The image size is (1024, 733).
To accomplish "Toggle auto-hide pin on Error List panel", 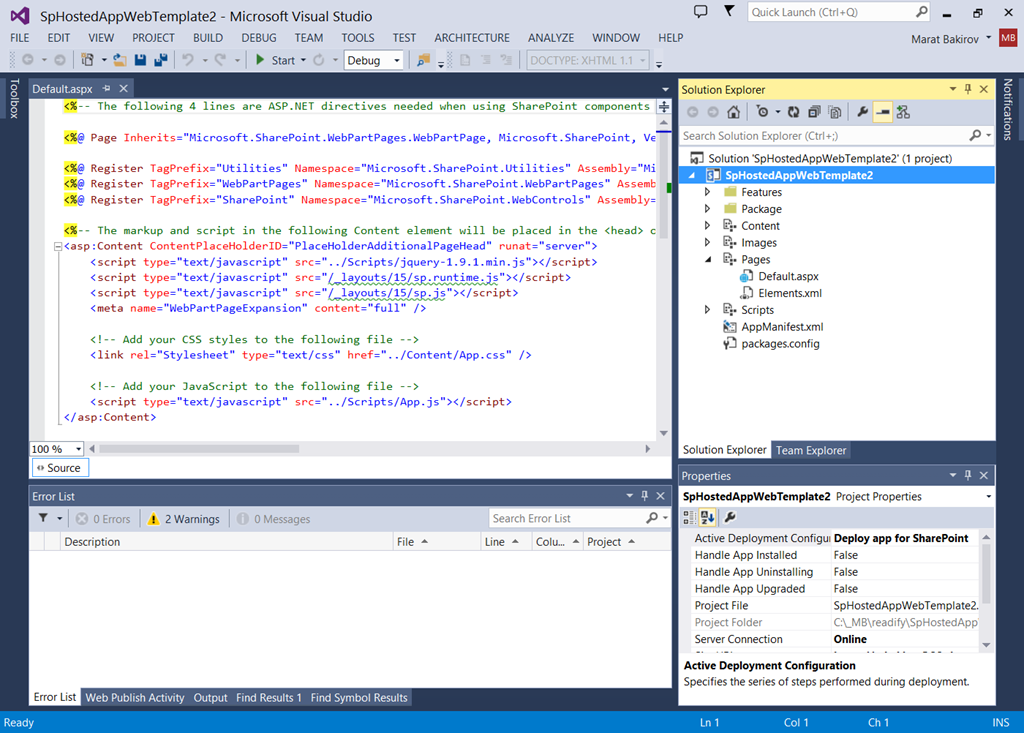I will point(645,496).
